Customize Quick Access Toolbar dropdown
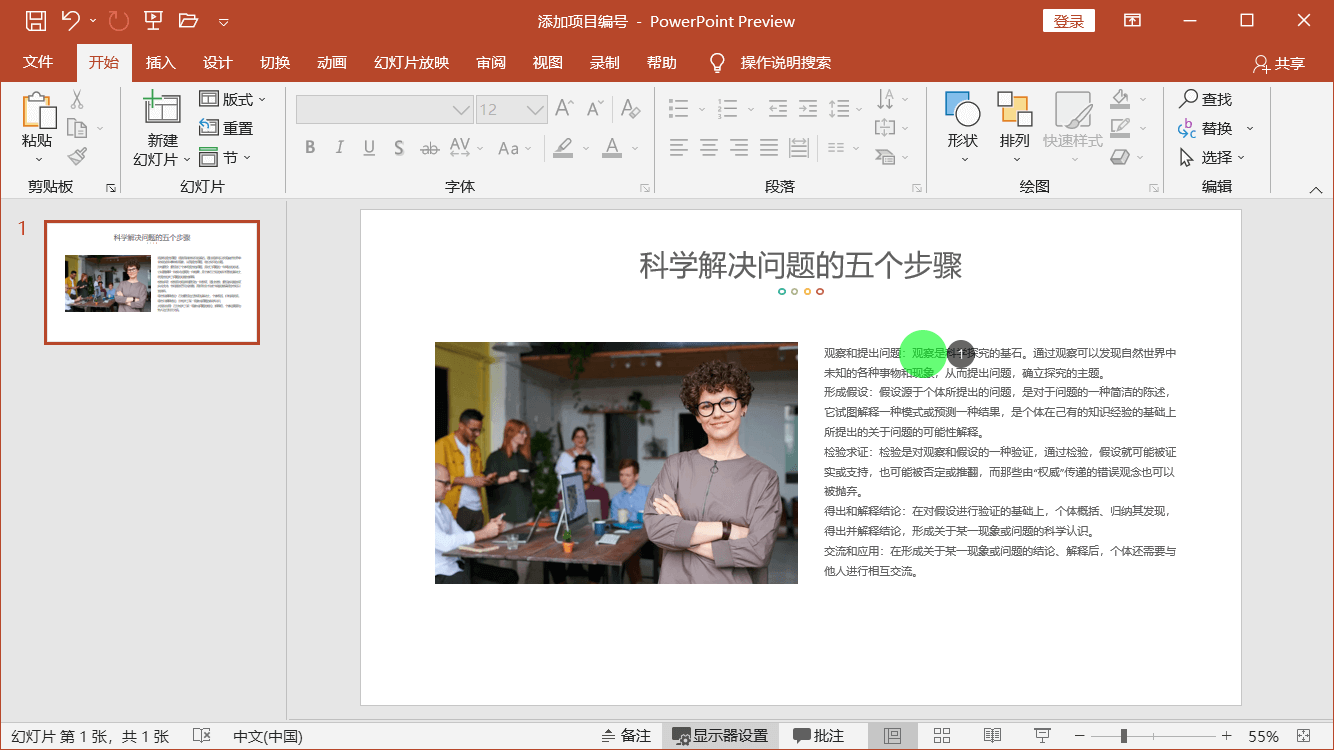This screenshot has height=750, width=1334. 223,21
